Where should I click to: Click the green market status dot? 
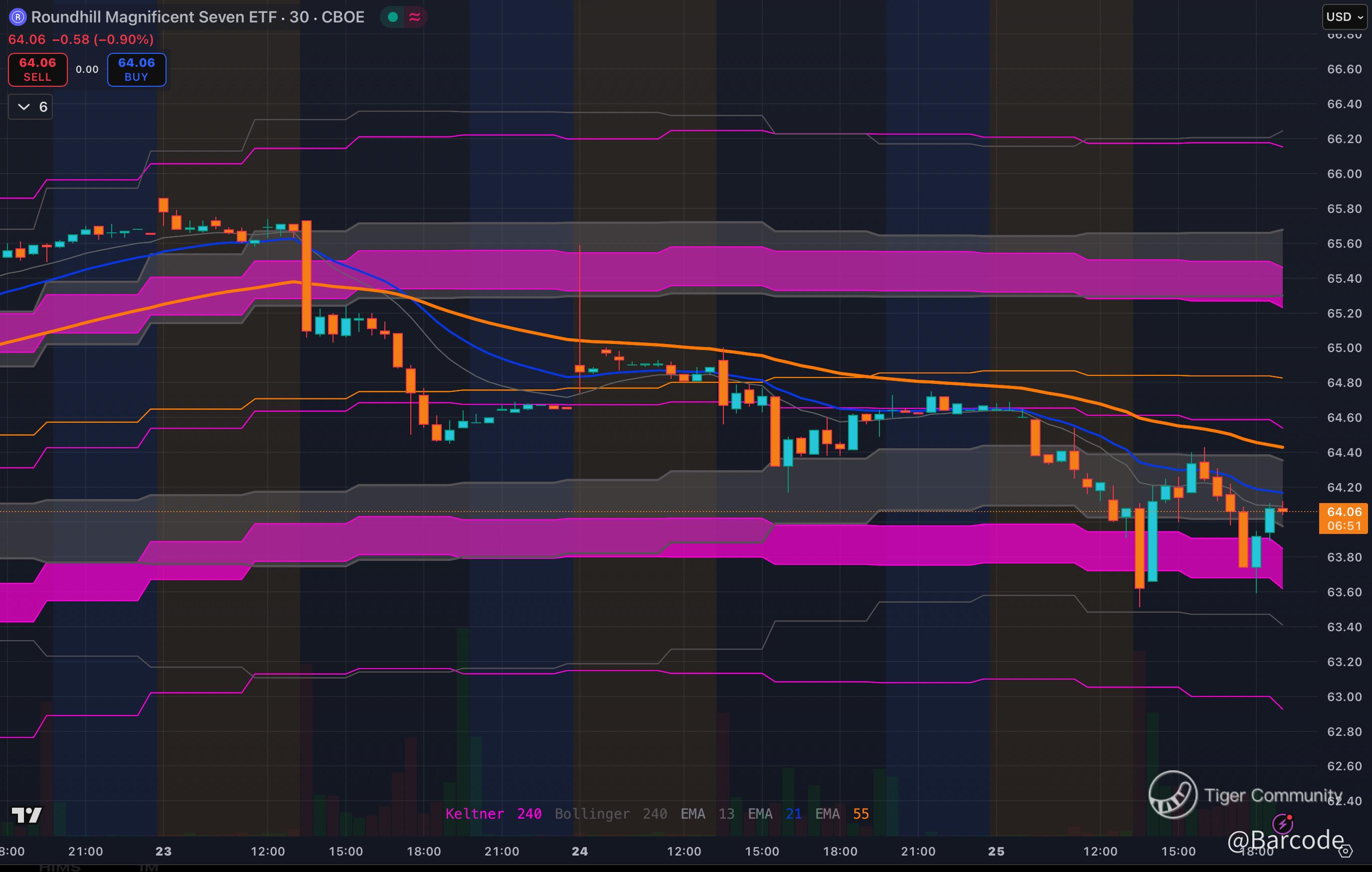[x=392, y=17]
